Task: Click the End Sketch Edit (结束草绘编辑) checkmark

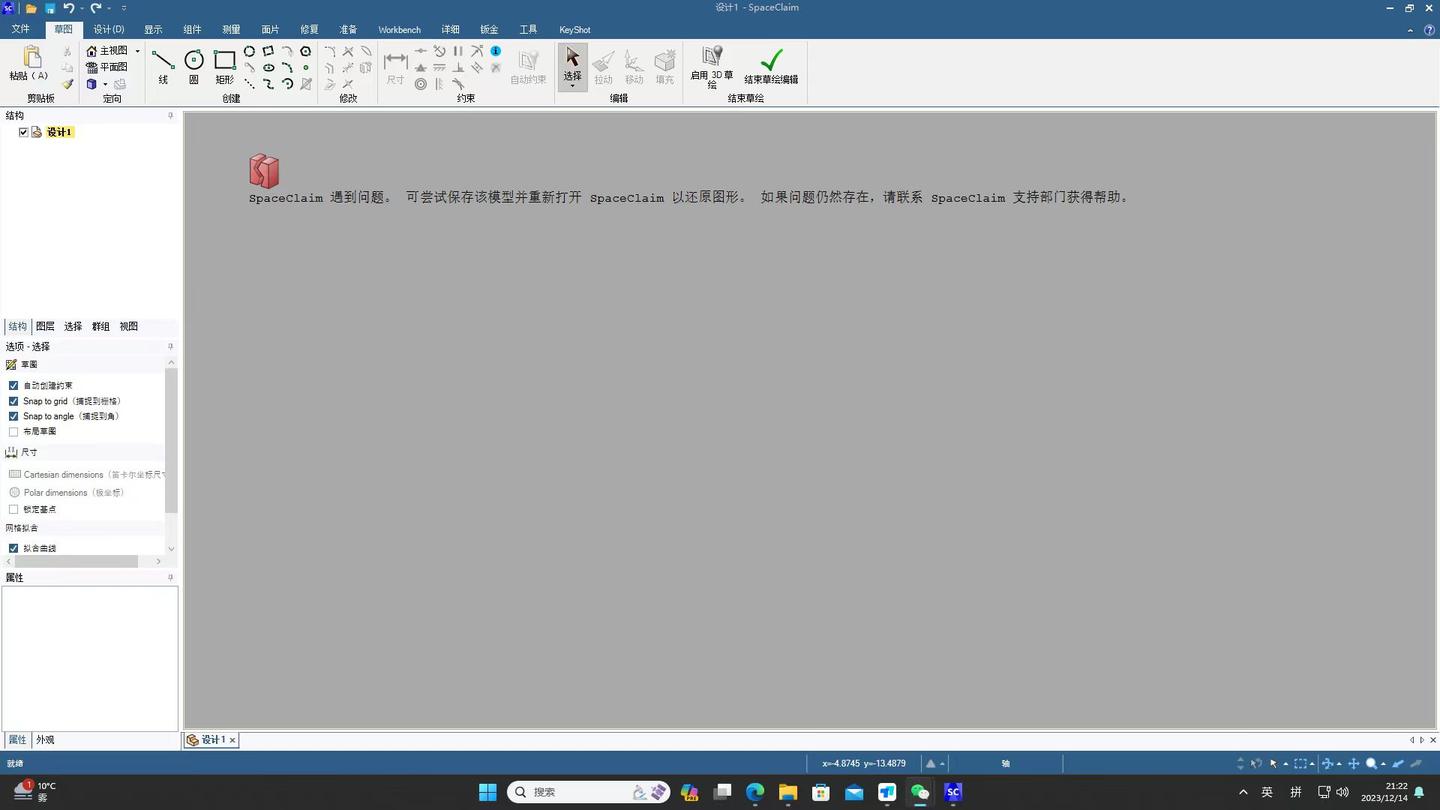Action: tap(770, 62)
